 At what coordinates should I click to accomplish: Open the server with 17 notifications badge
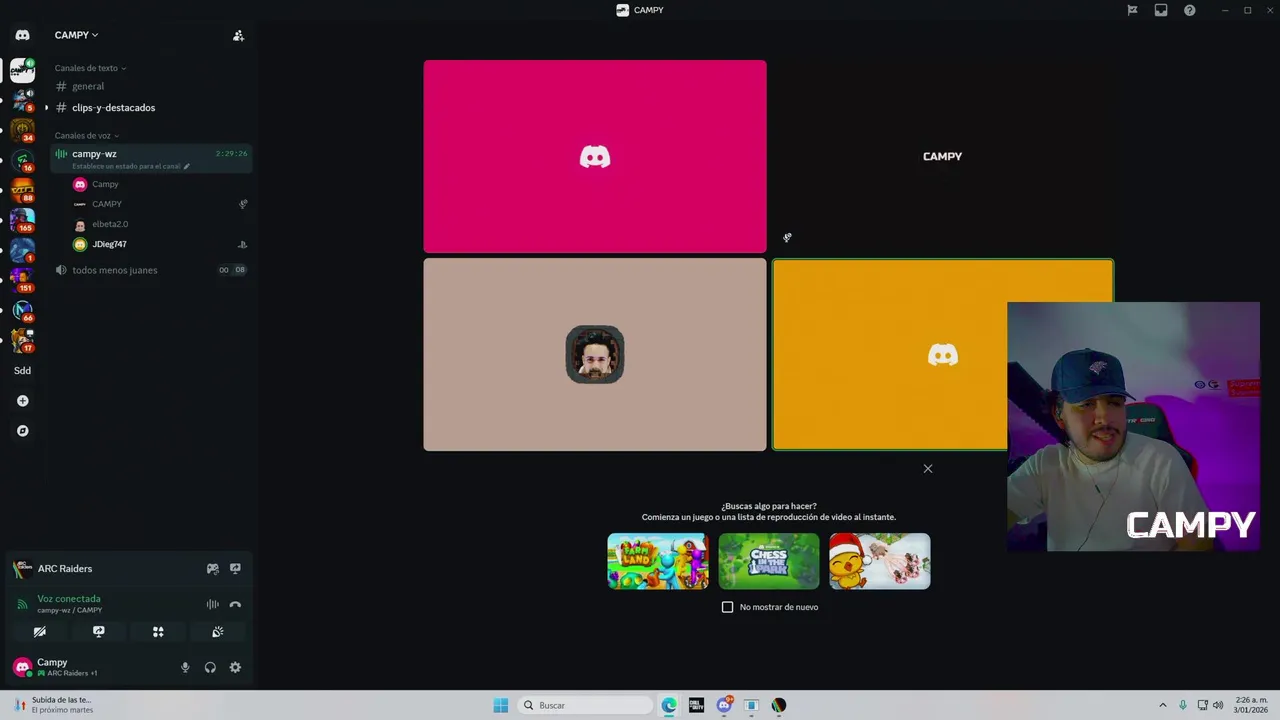point(22,340)
